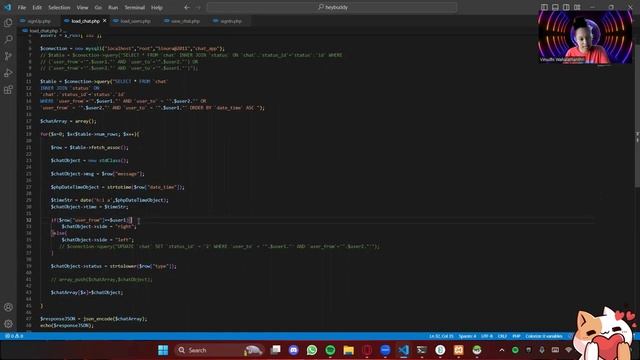Click the Wi-Fi icon in system tray
640x360 pixels.
(569, 350)
